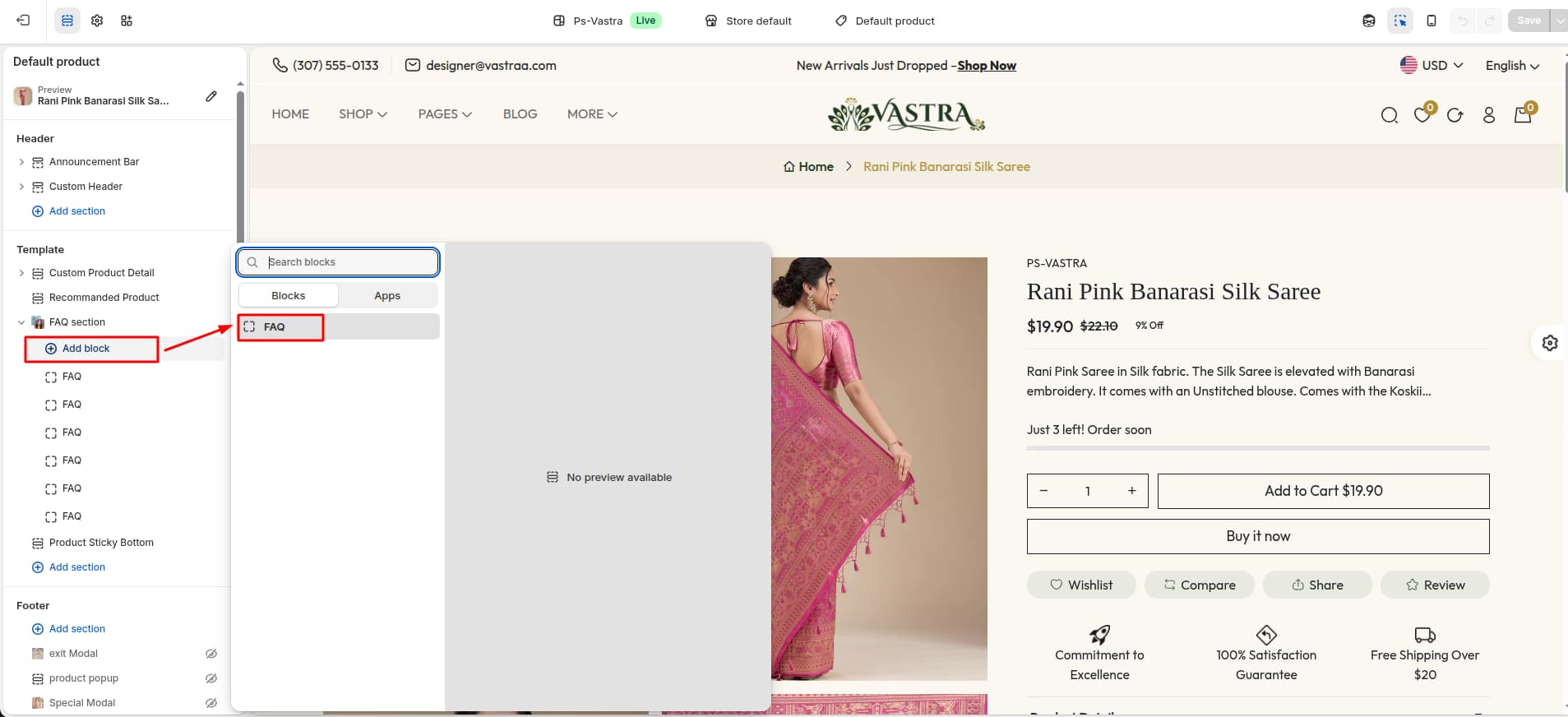
Task: Click HOME in the store navigation
Action: point(290,114)
